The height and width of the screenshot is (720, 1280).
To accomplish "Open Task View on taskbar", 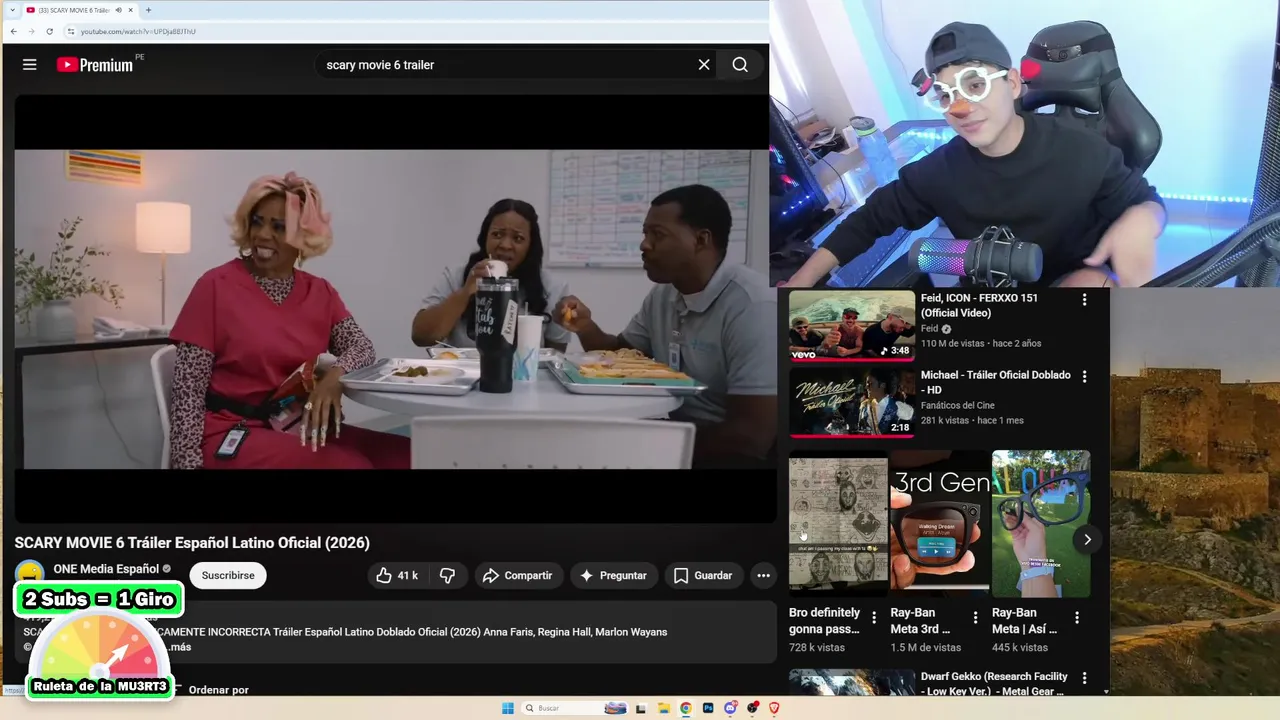I will 641,708.
